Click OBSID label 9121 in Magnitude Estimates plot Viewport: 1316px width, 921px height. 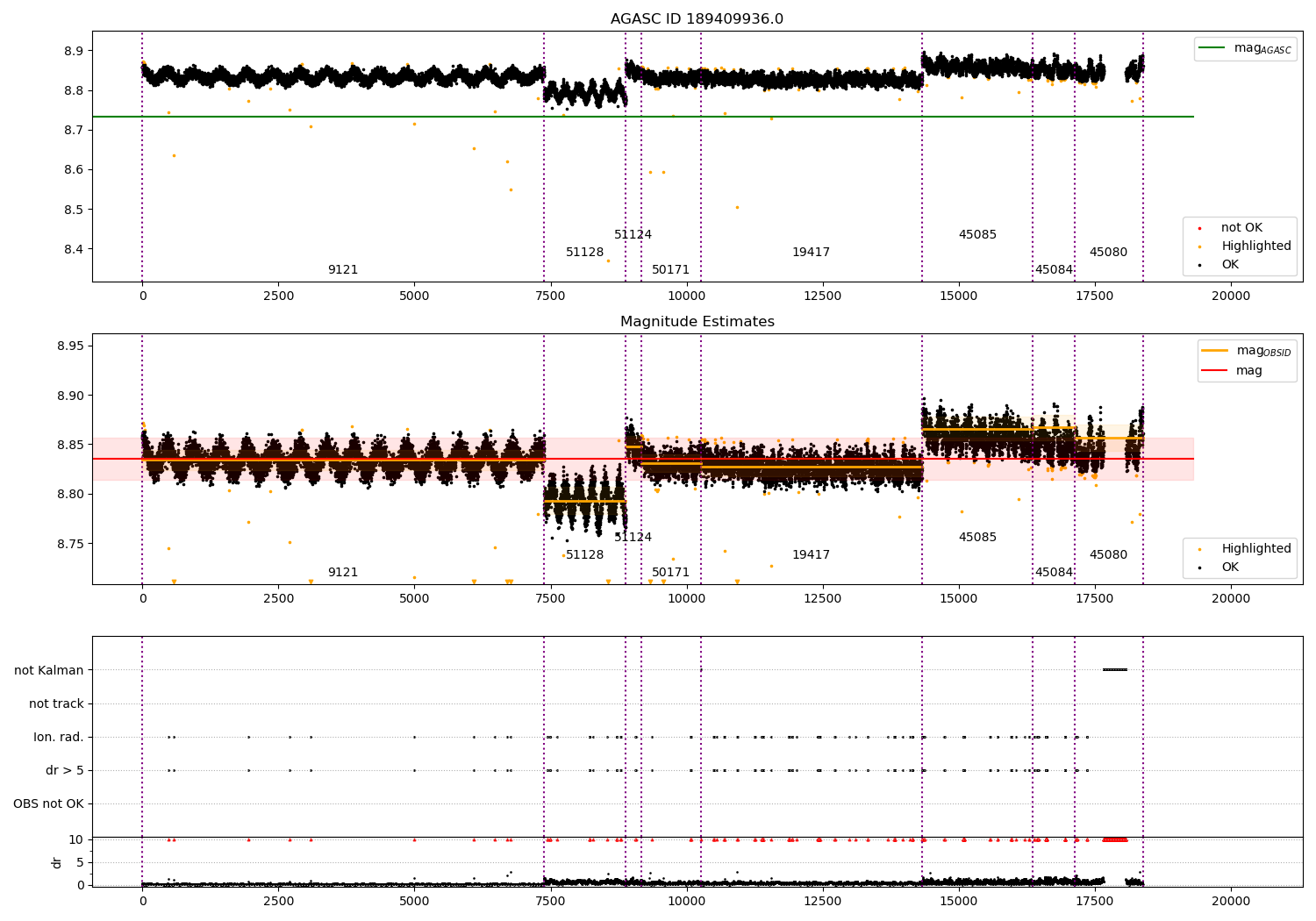click(343, 573)
